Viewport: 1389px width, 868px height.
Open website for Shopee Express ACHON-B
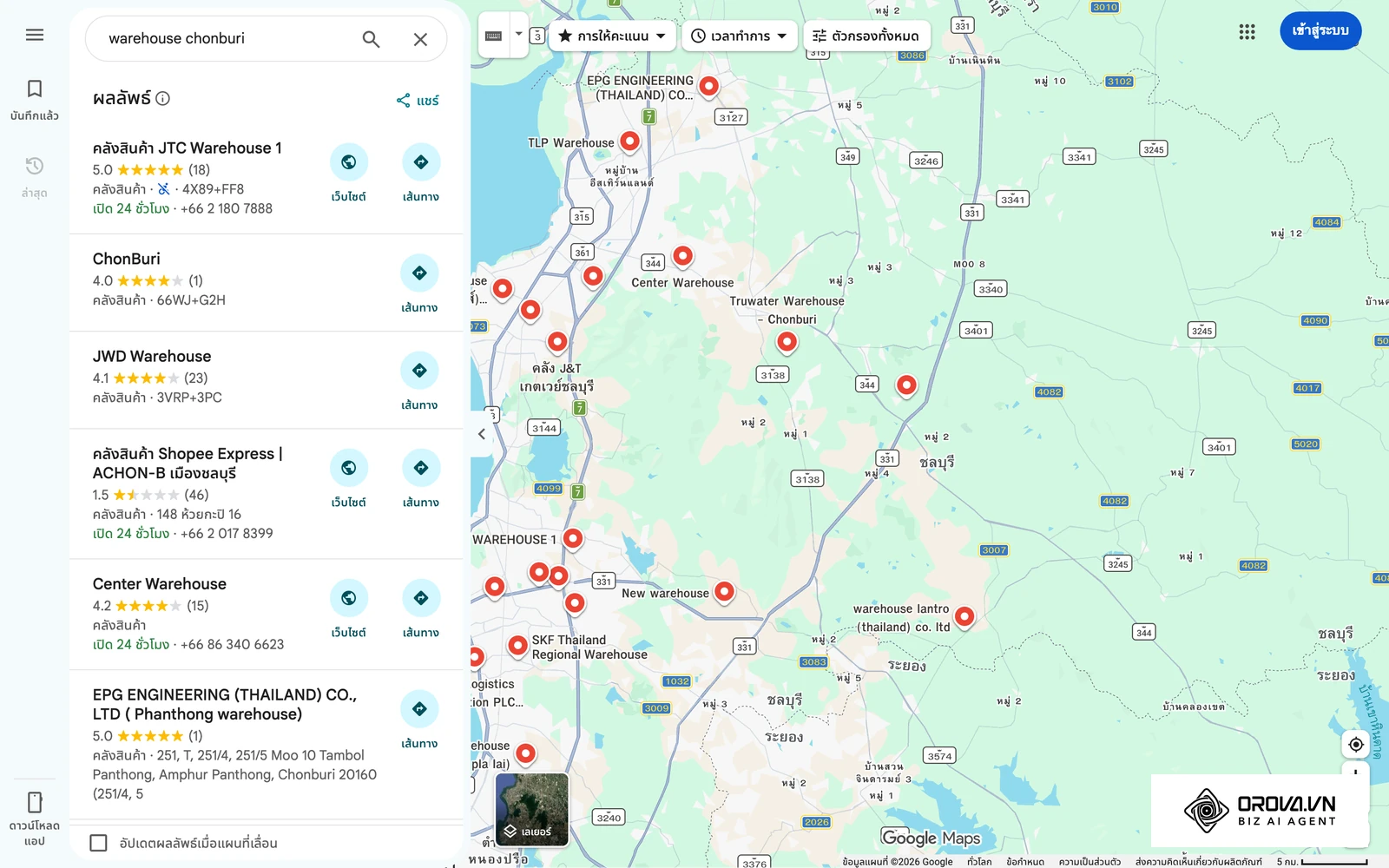348,480
